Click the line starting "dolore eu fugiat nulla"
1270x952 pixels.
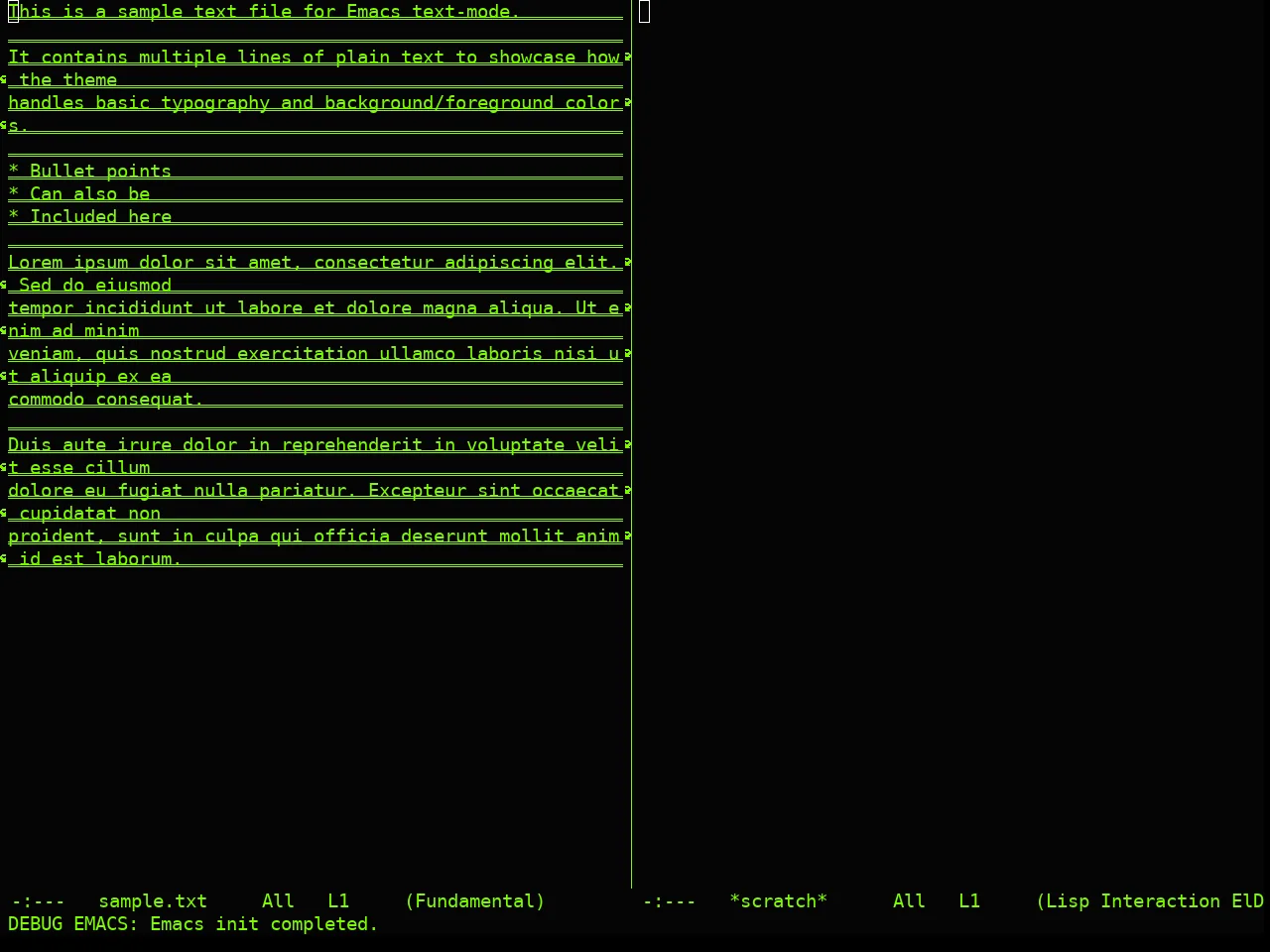315,491
